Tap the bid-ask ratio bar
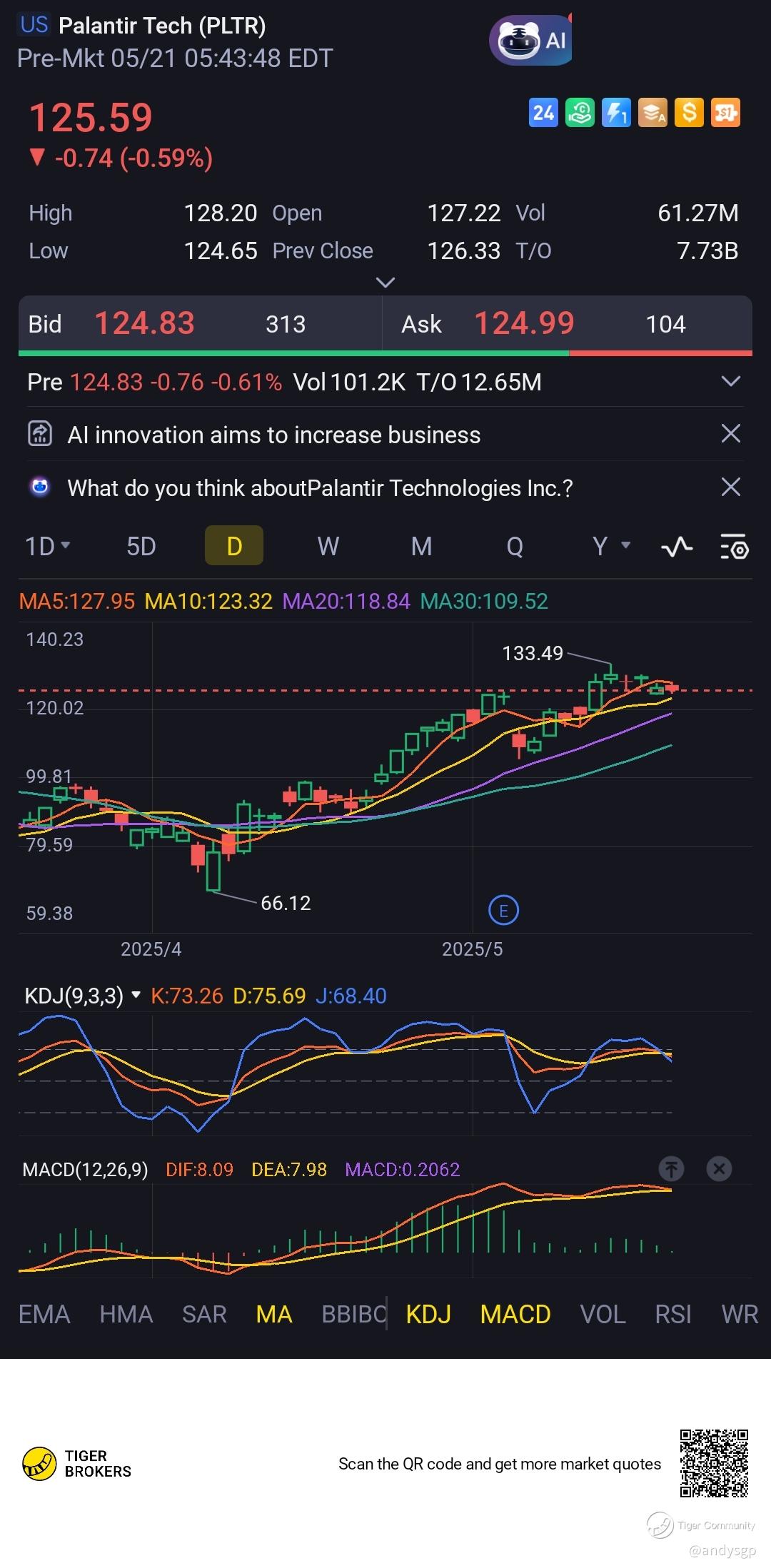This screenshot has height=1568, width=771. click(x=385, y=353)
